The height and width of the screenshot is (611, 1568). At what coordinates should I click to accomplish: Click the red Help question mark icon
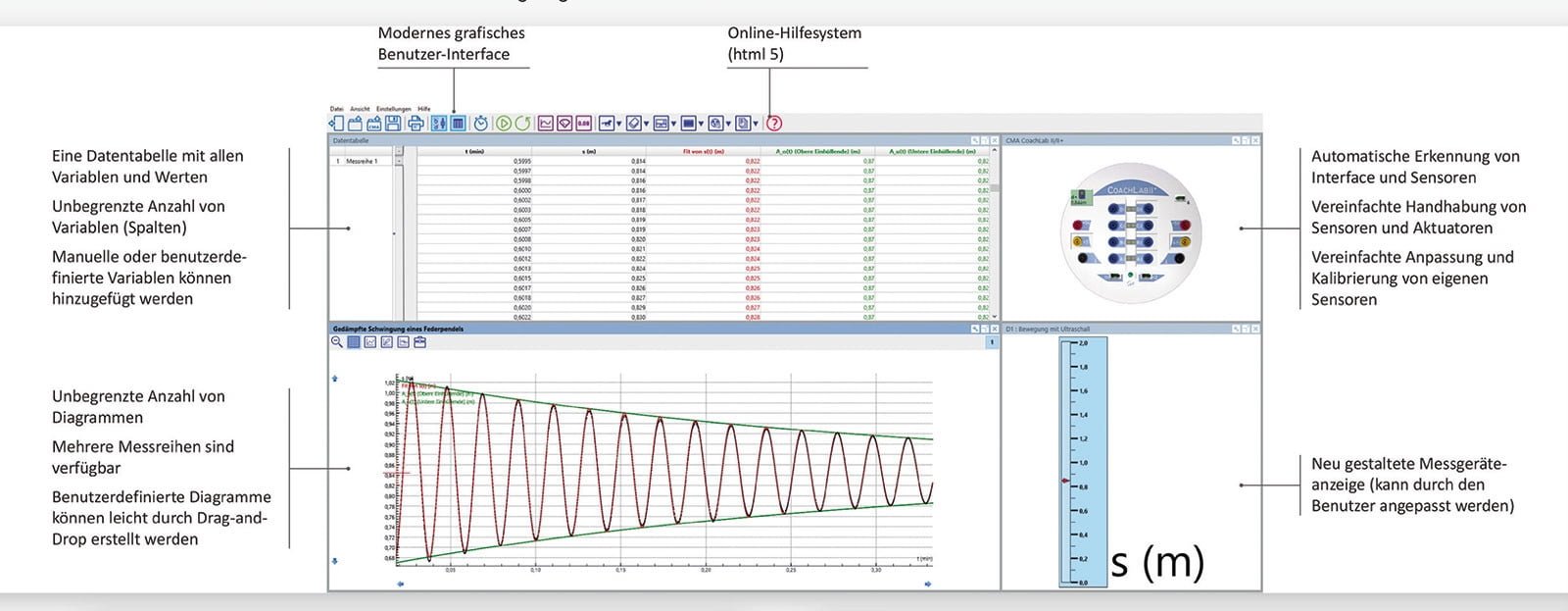click(x=774, y=124)
